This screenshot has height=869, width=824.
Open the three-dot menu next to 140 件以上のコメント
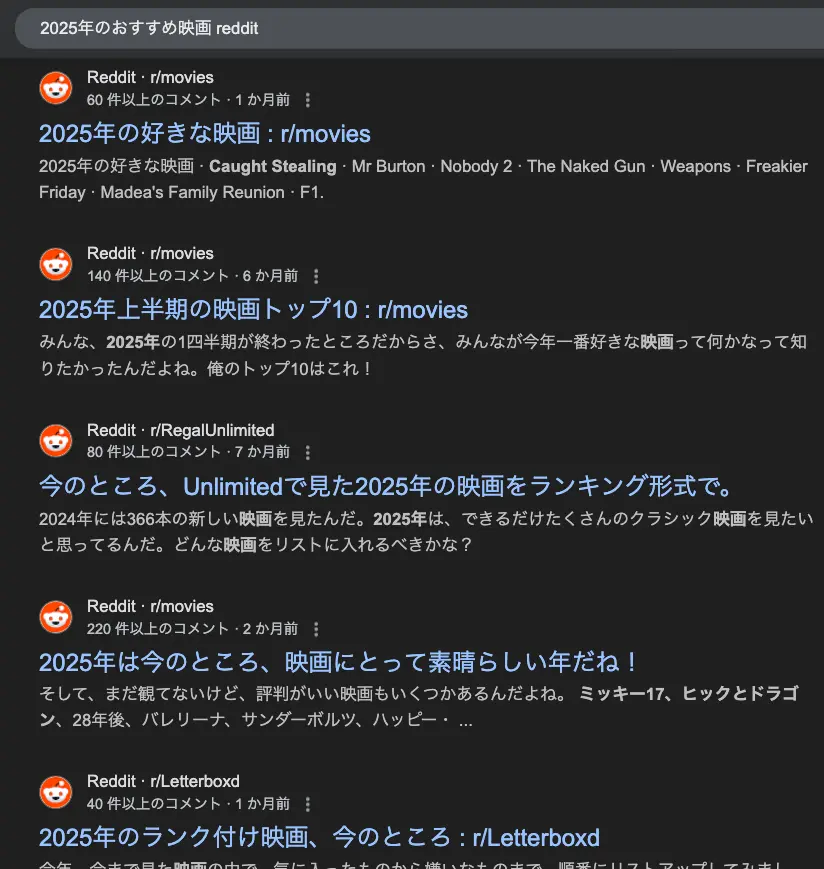[x=316, y=276]
